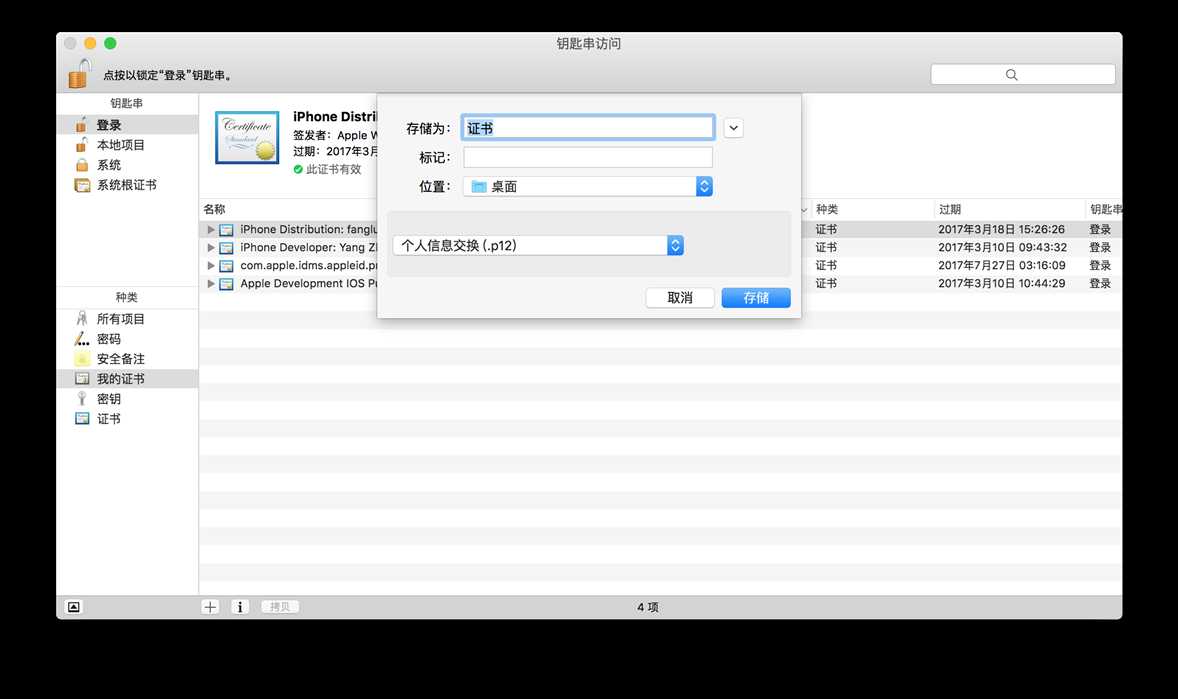Click the expiry date 2017年3月10日 10:44:29

click(x=1001, y=283)
